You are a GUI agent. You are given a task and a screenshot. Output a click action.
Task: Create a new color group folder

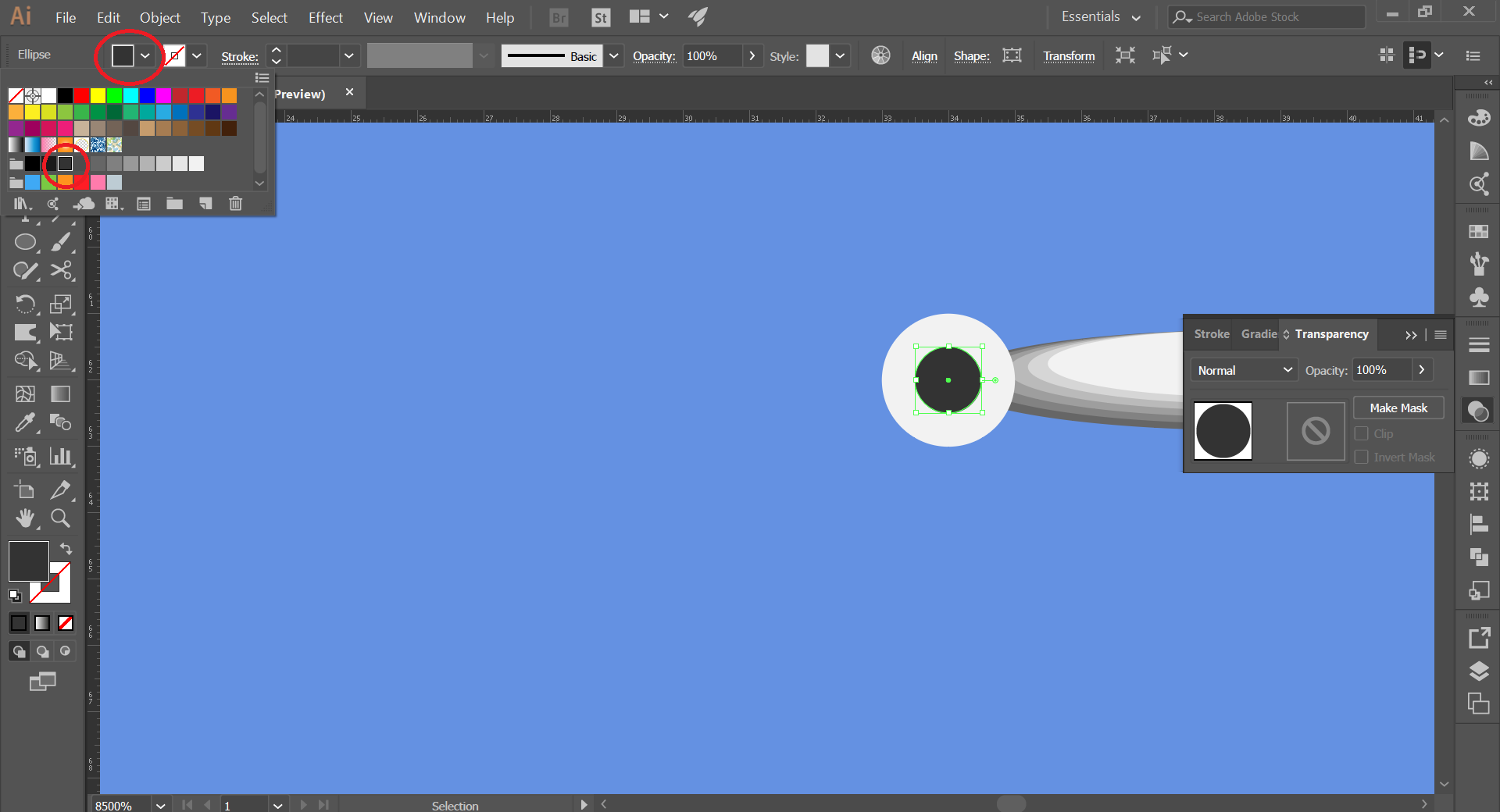(x=174, y=204)
